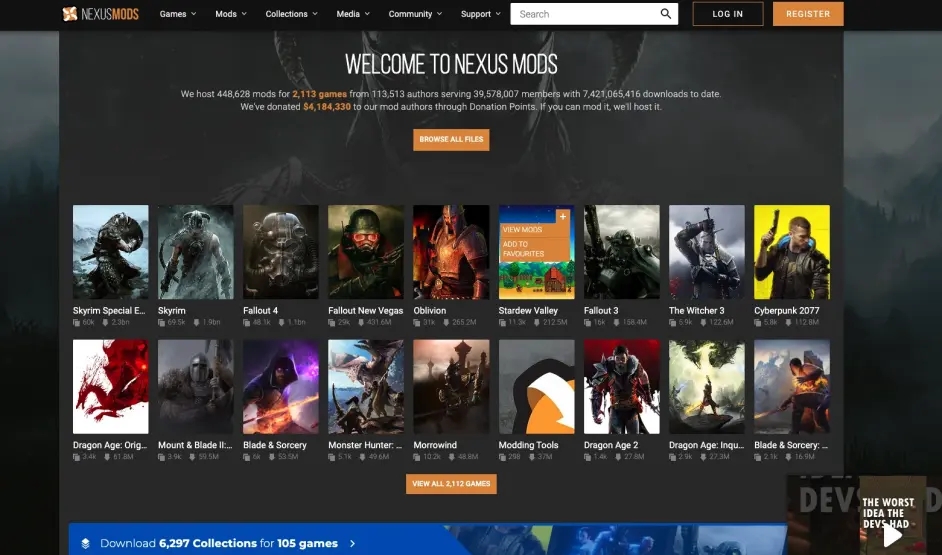This screenshot has width=942, height=555.
Task: Open the Skyrim cover thumbnail
Action: 195,252
